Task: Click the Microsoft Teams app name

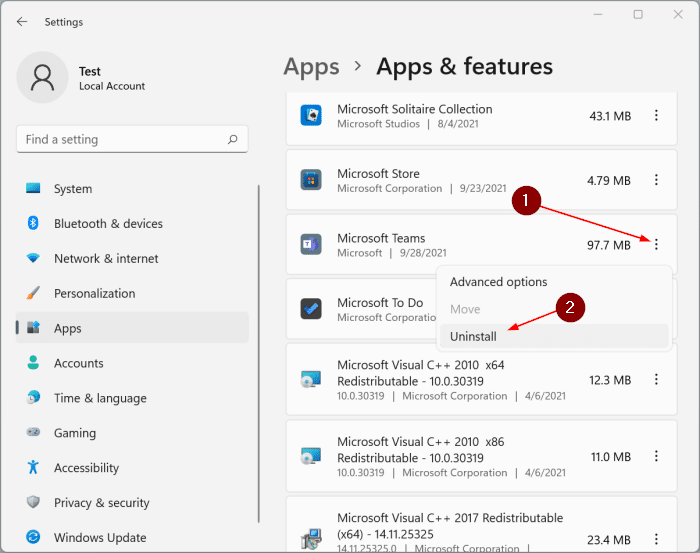Action: [x=381, y=238]
